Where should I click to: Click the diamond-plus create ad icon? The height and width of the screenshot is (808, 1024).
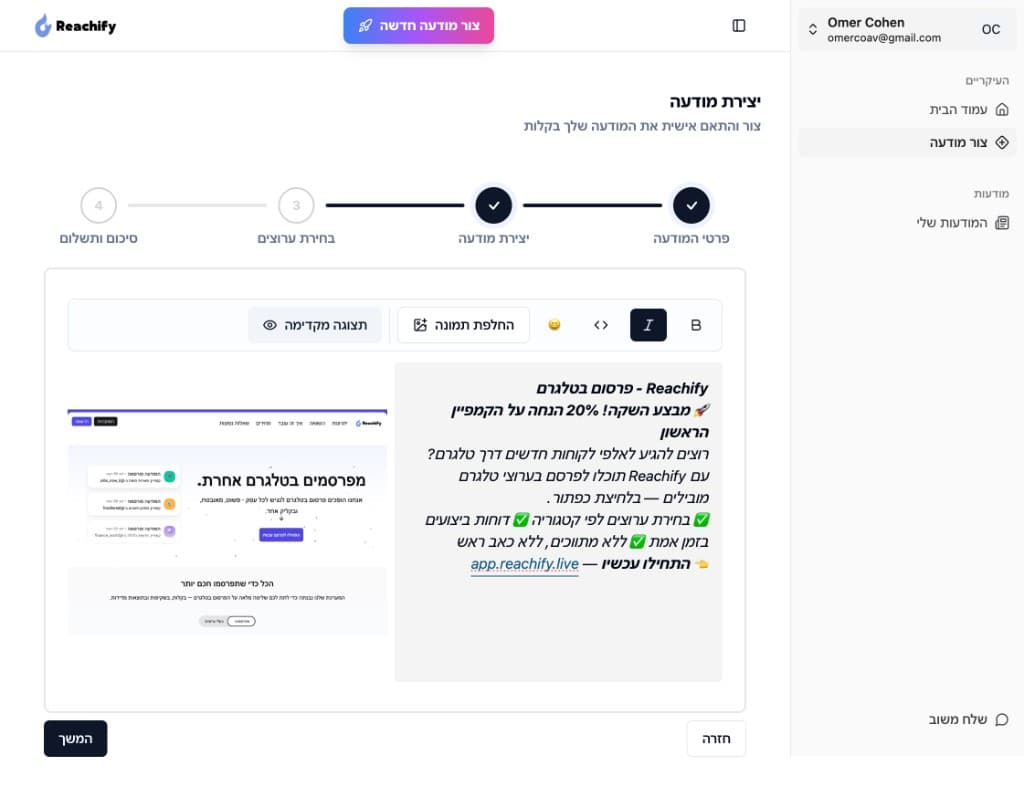1002,142
